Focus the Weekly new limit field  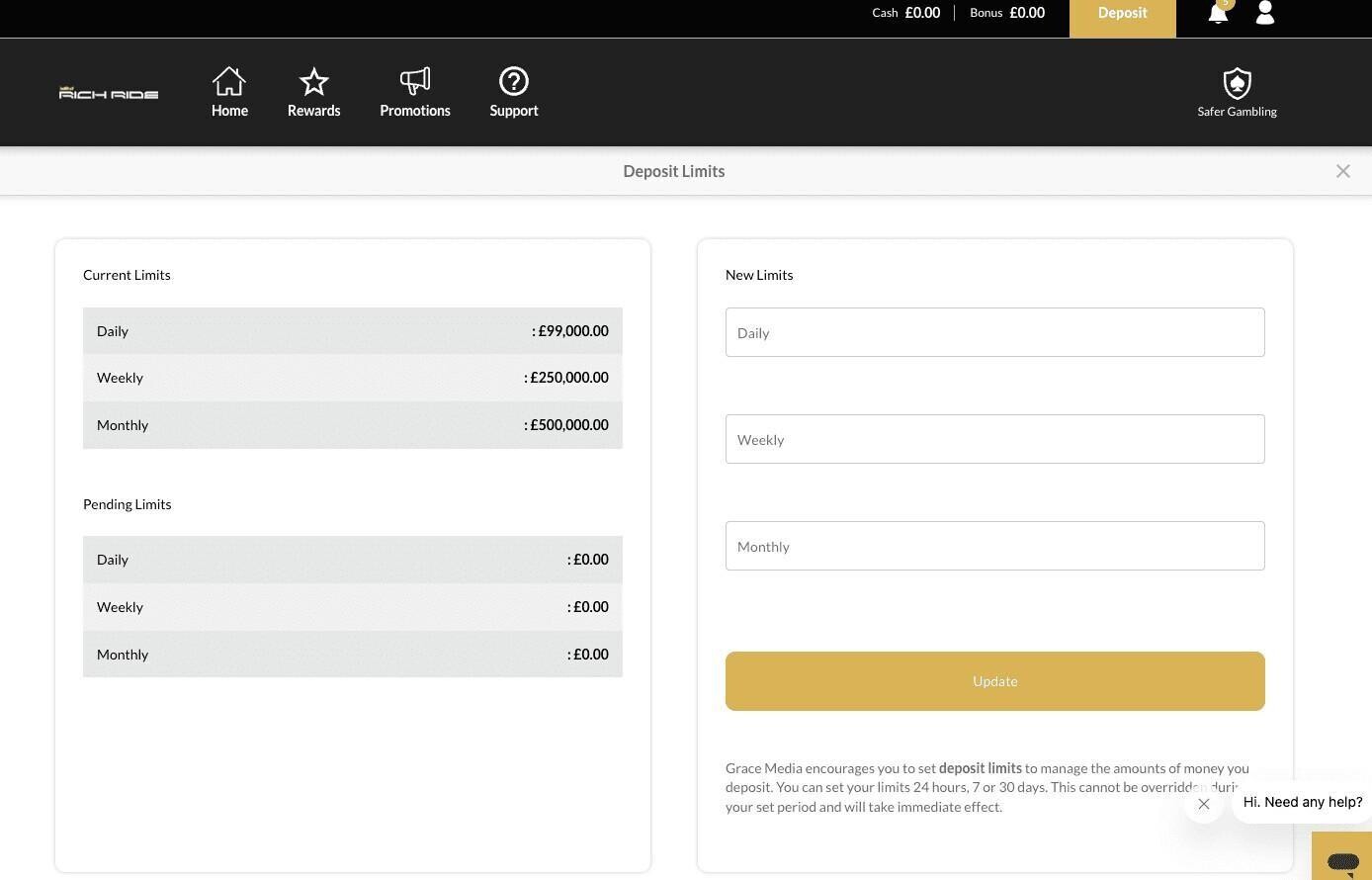pyautogui.click(x=994, y=439)
